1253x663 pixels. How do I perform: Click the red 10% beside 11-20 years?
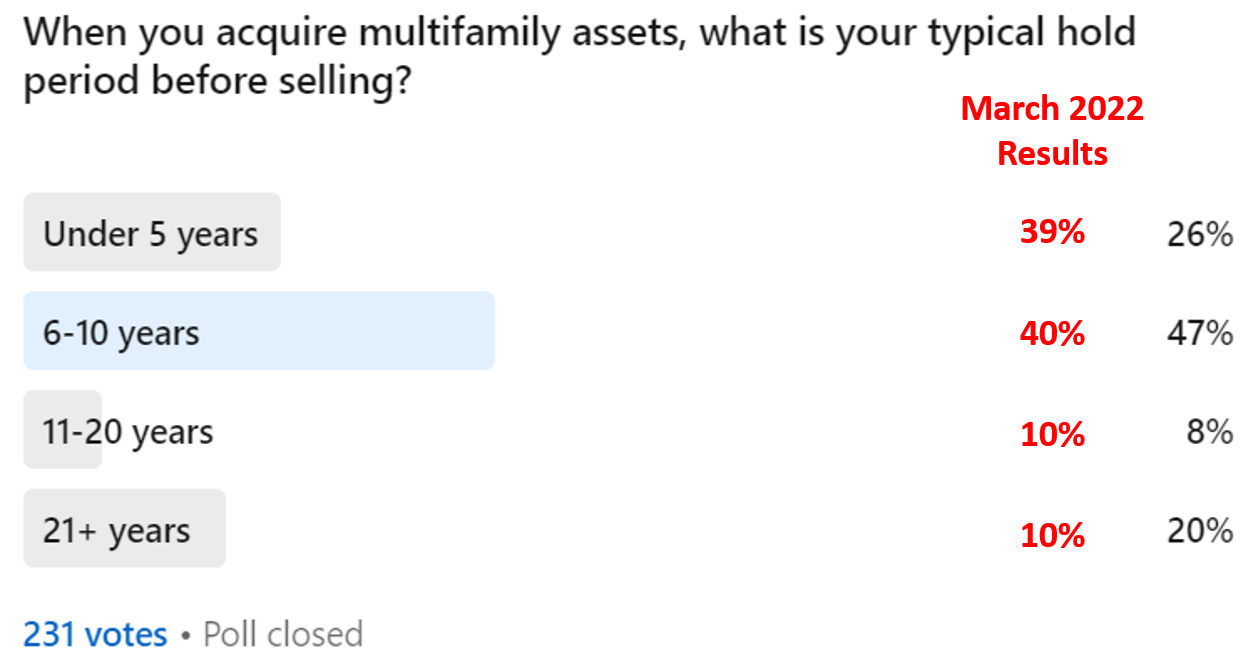(x=1052, y=434)
